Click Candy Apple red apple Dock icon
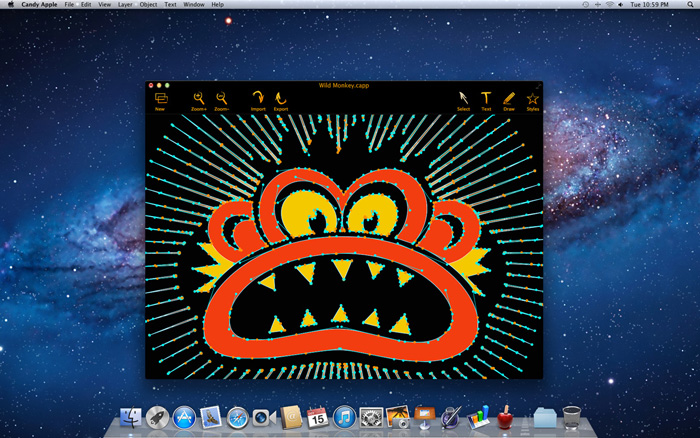The image size is (700, 438). pos(505,418)
